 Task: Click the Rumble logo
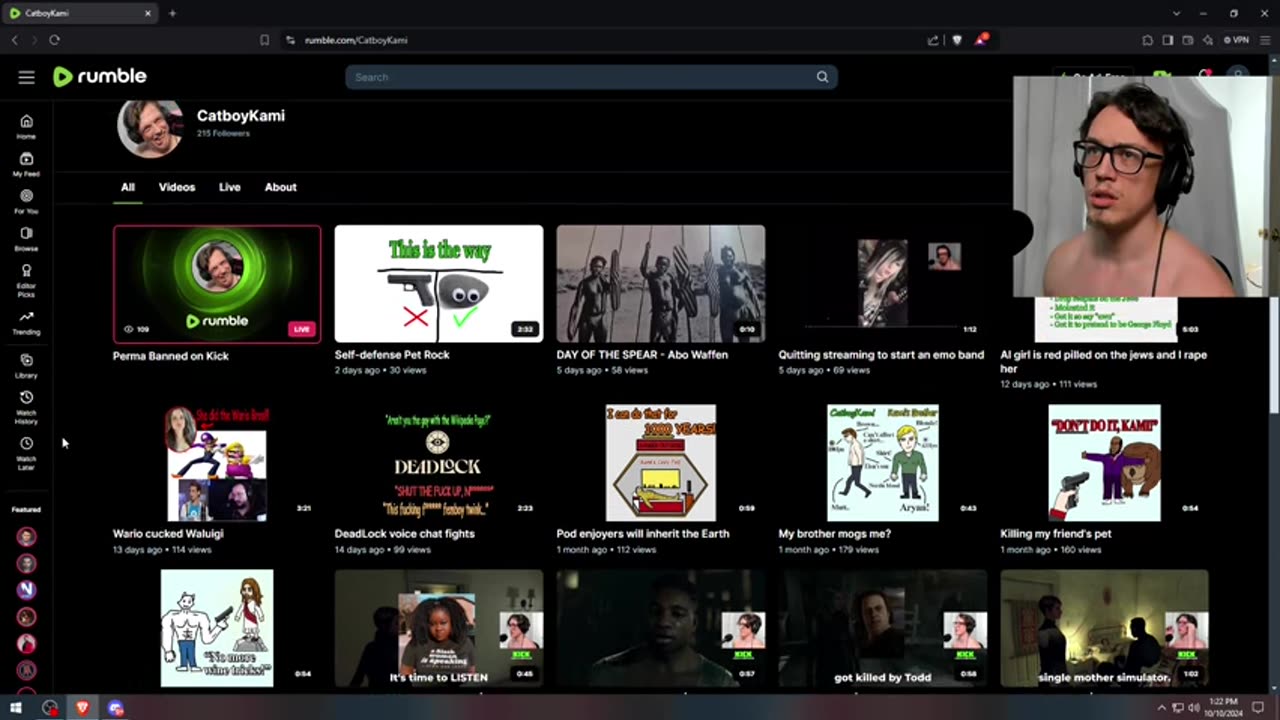[100, 77]
